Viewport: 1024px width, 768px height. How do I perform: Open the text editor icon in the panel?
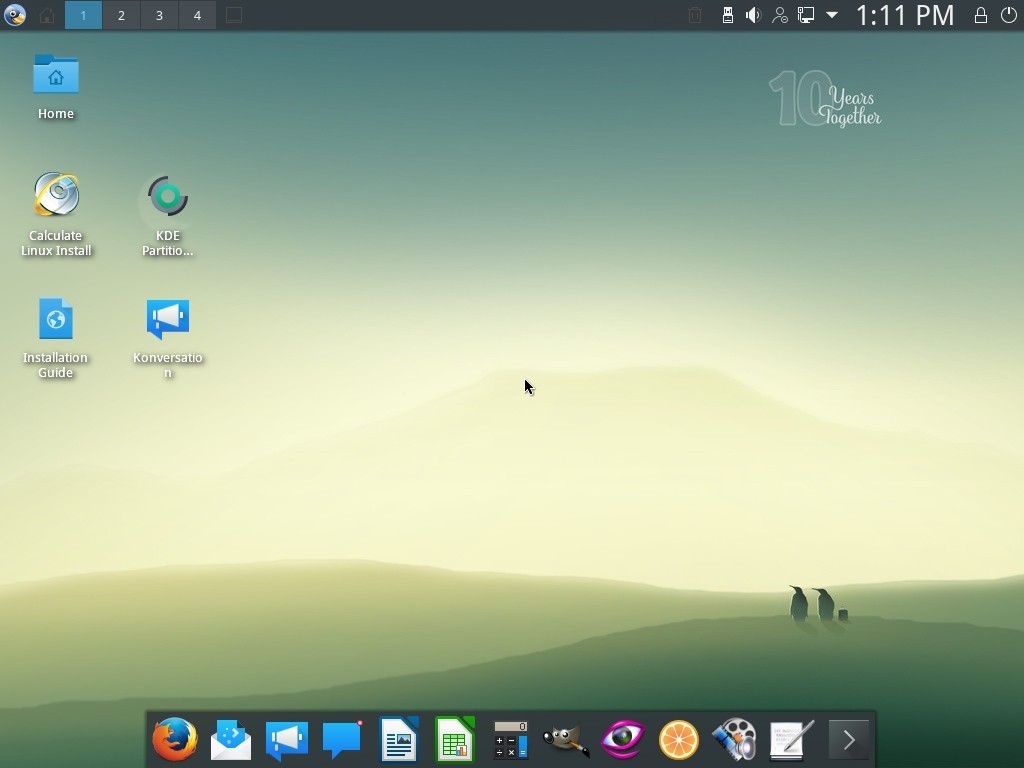(x=791, y=740)
